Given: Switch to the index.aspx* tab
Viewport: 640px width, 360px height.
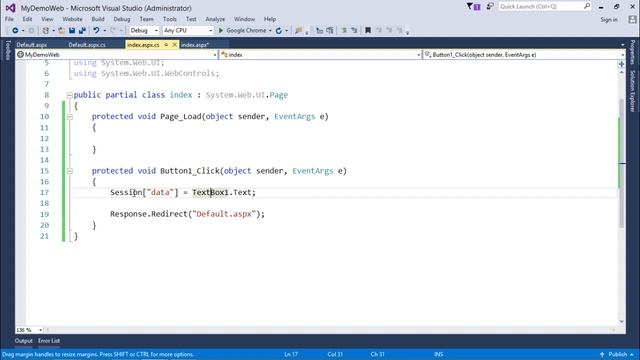Looking at the screenshot, I should click(195, 45).
